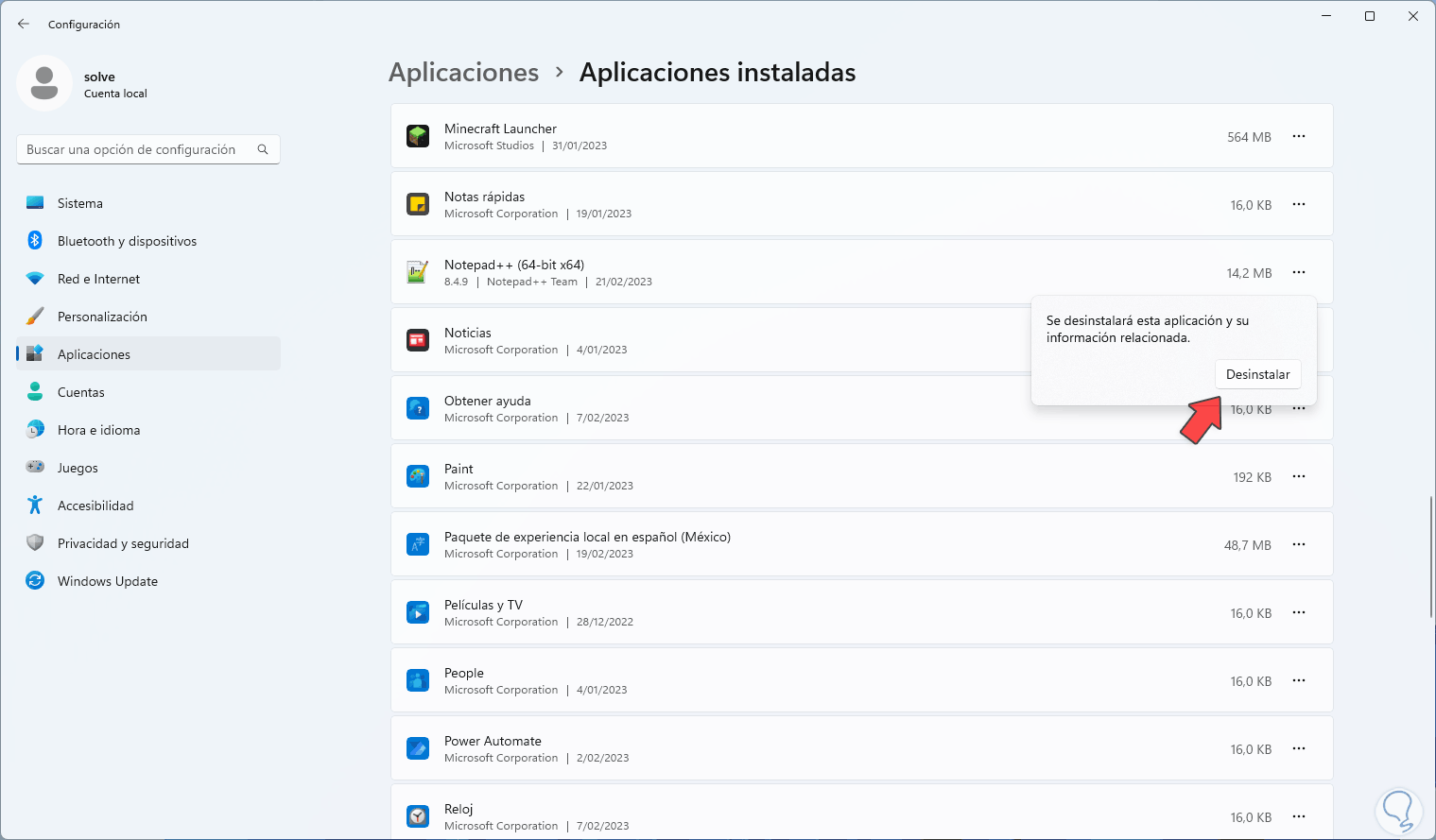Click the Minecraft Launcher app icon
This screenshot has width=1436, height=840.
coord(418,137)
